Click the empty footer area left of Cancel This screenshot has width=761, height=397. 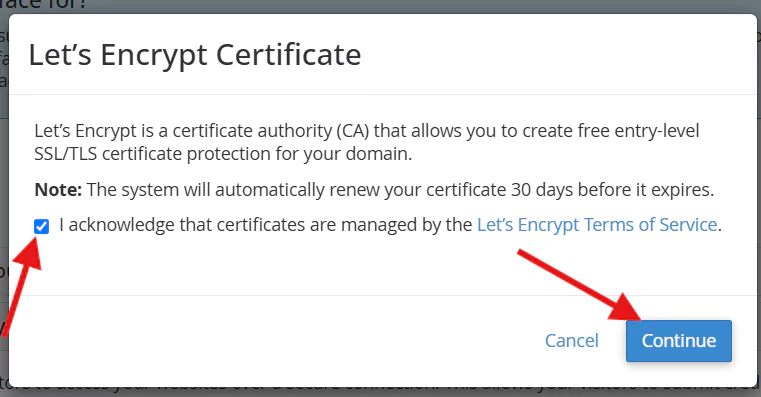click(x=272, y=341)
